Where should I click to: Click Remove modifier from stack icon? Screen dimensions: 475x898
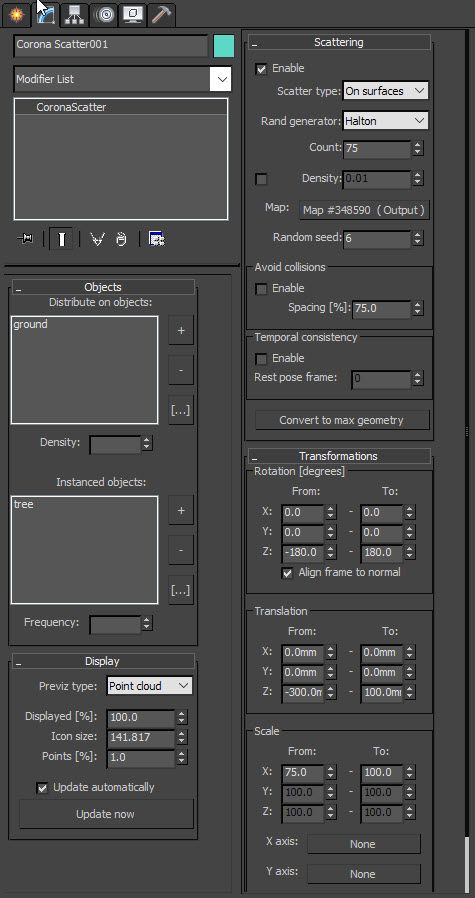[121, 239]
